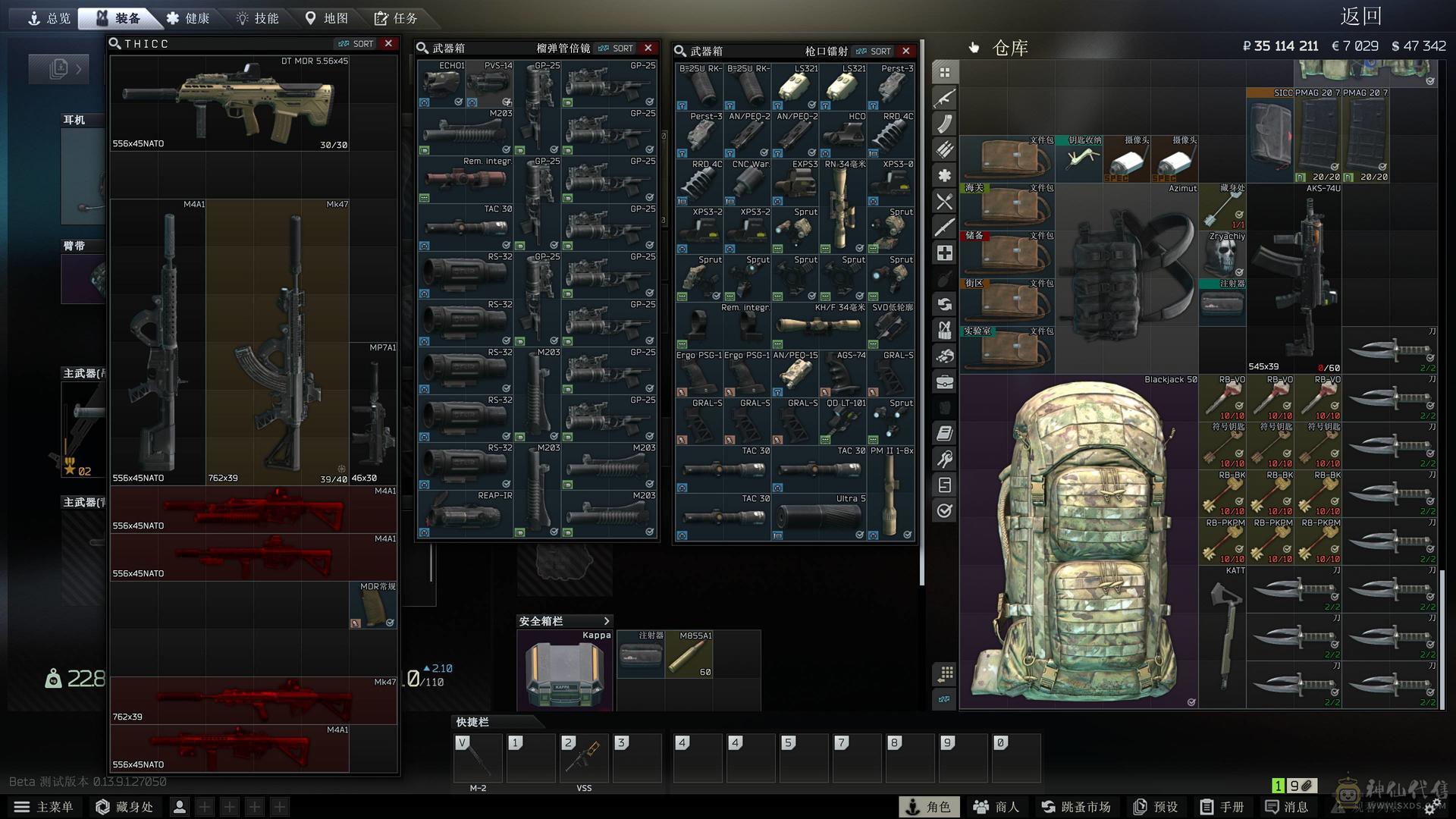Click the stash auto-sort arrows icon
1456x819 pixels.
pos(944,699)
